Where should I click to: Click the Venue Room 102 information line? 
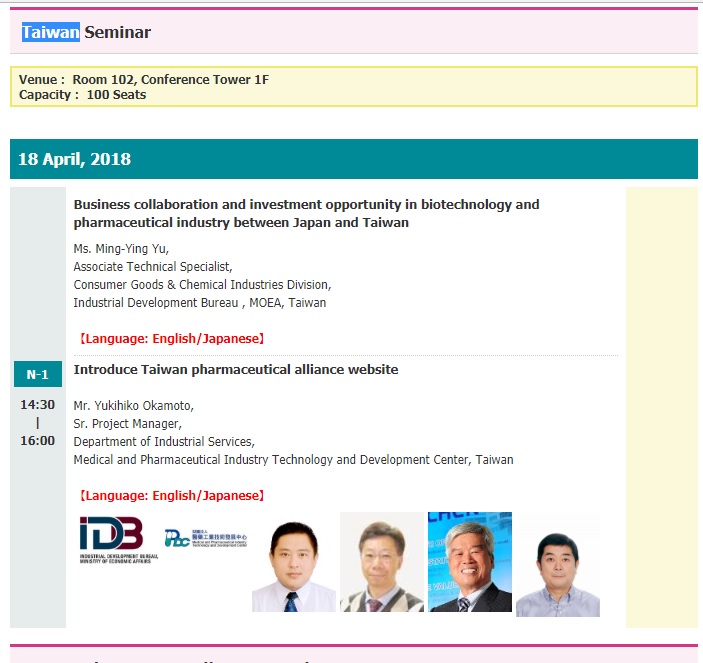(144, 80)
